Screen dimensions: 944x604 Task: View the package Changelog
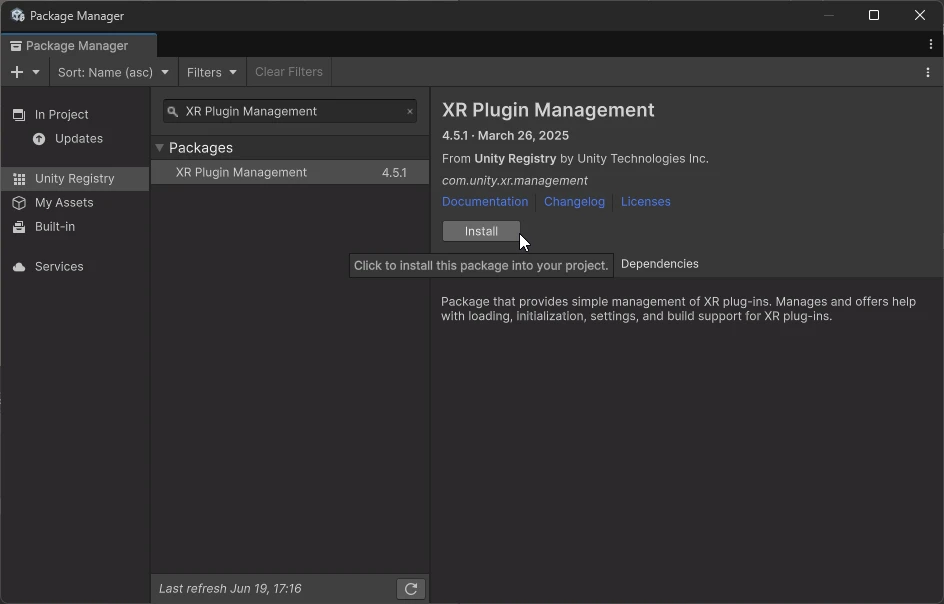click(574, 201)
